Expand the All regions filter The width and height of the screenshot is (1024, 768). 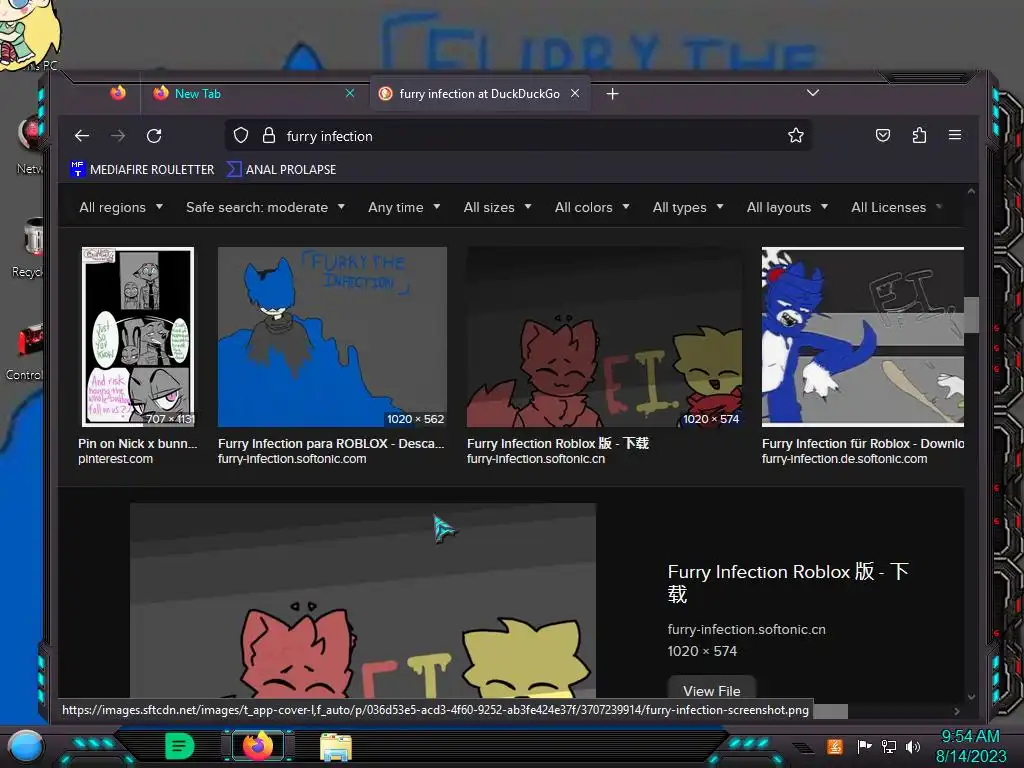(x=121, y=207)
